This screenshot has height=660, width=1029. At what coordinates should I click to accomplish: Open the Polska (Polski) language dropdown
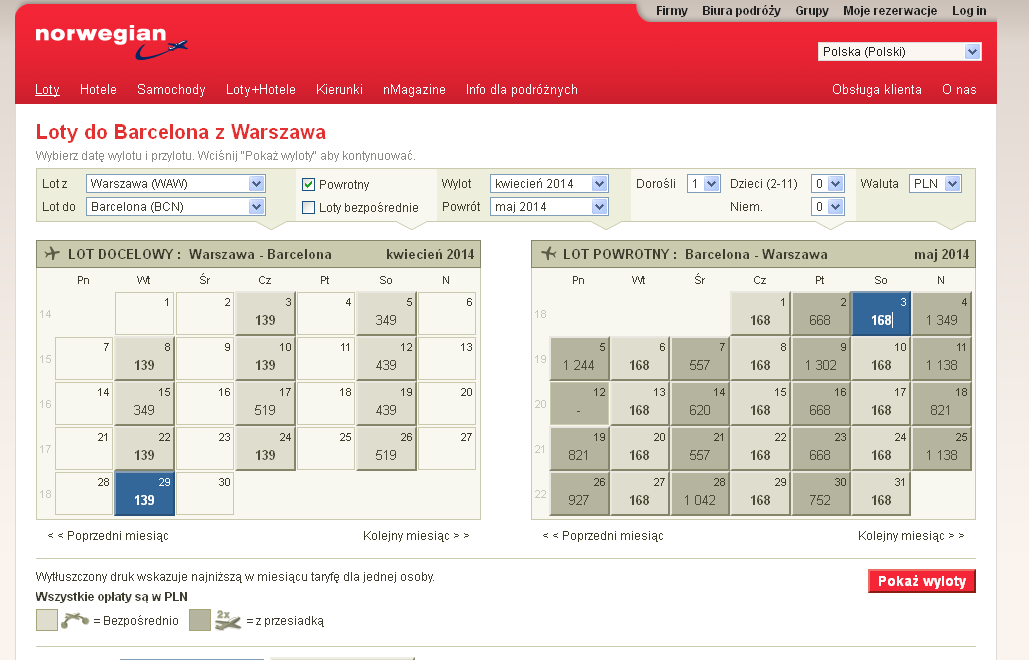pos(900,52)
